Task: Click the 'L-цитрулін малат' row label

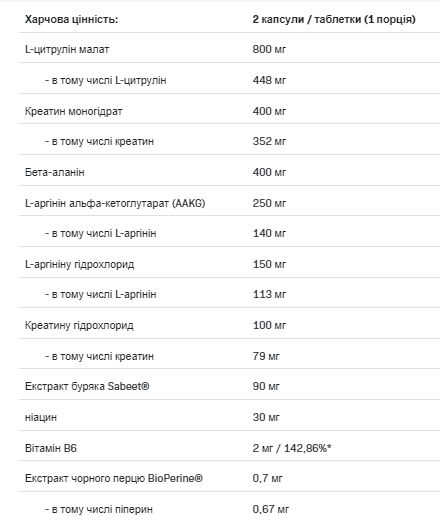Action: 67,49
